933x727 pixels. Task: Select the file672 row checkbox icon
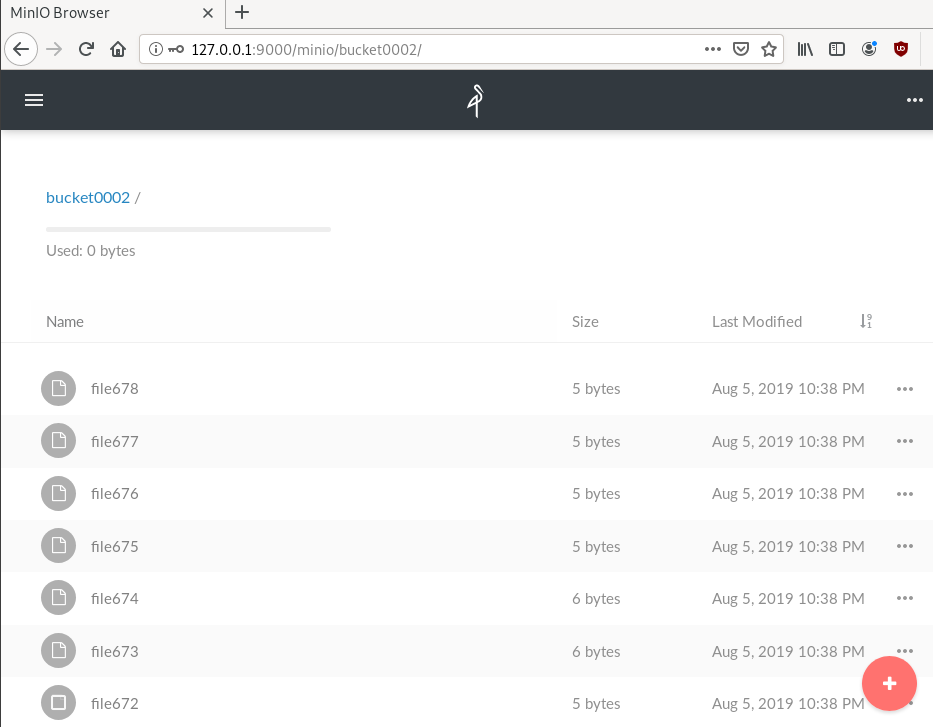pyautogui.click(x=58, y=703)
